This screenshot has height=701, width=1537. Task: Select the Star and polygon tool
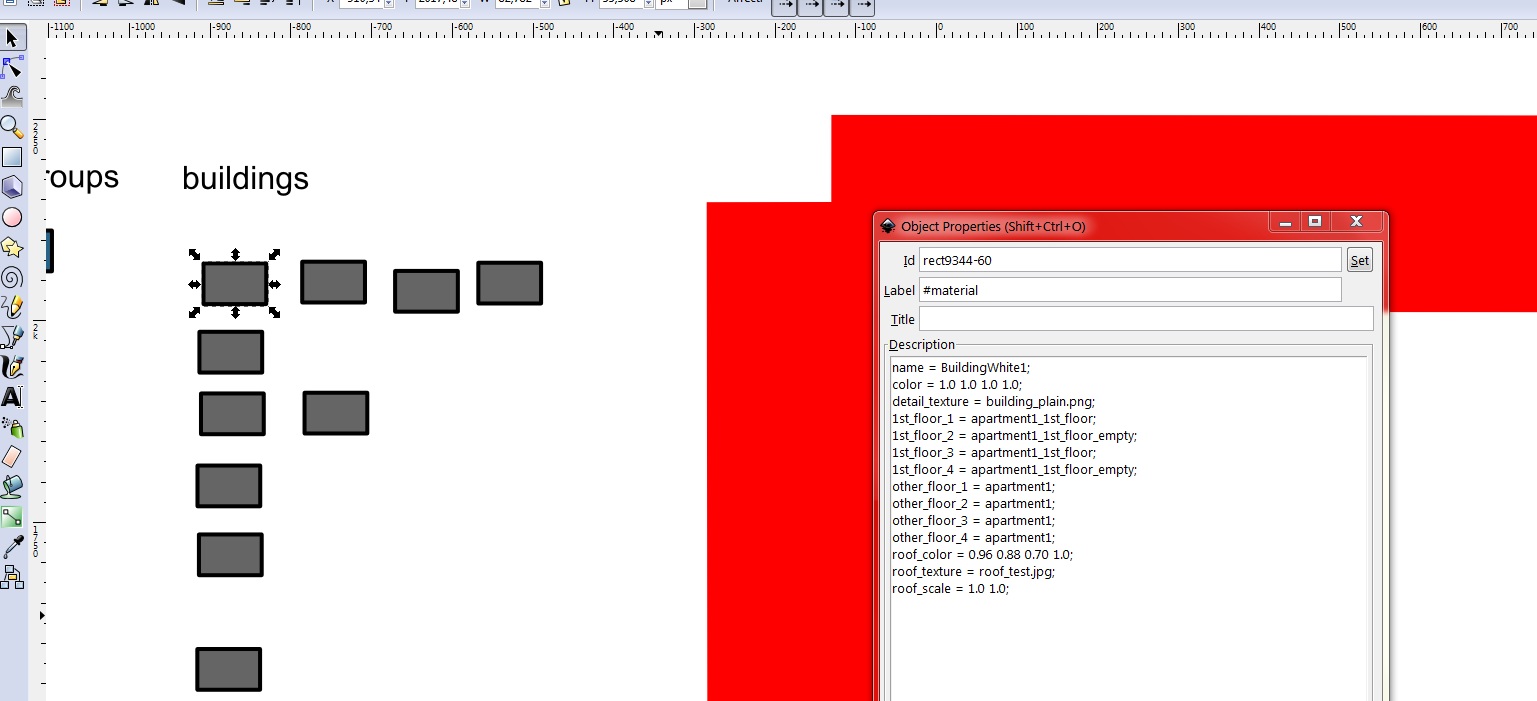pos(12,247)
